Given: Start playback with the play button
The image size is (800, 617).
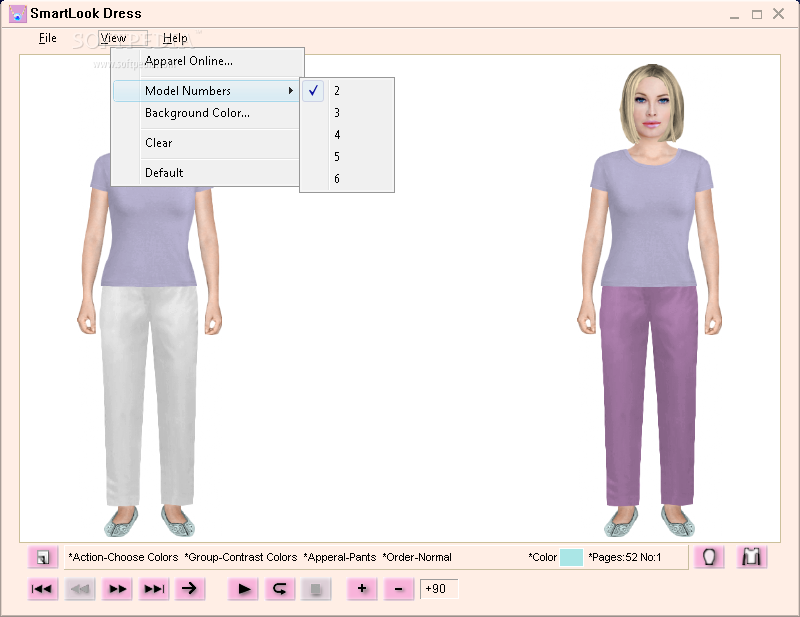Looking at the screenshot, I should 243,589.
